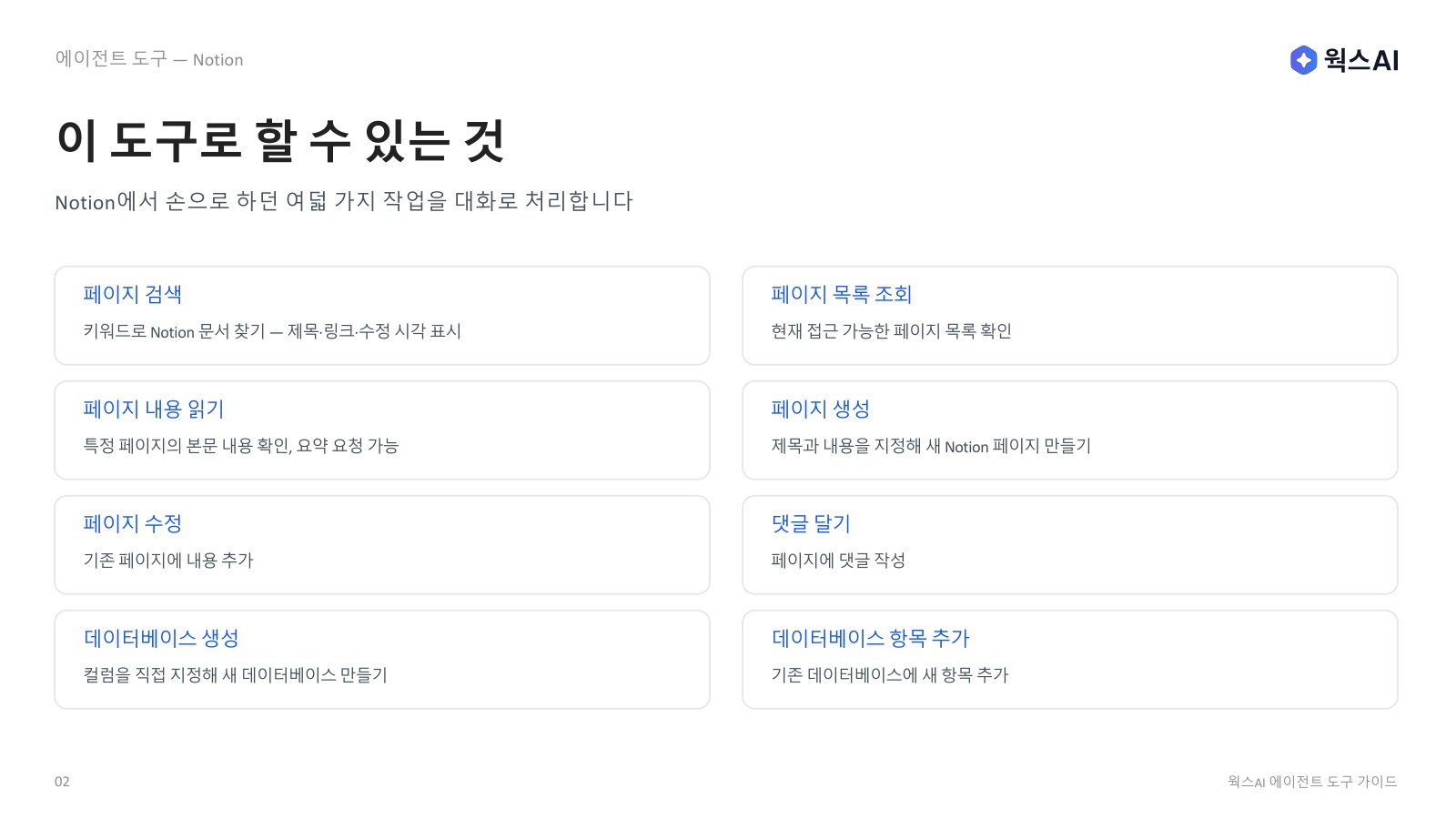Click the description 기존 데이터베이스에 새 항목 추가

(x=890, y=675)
